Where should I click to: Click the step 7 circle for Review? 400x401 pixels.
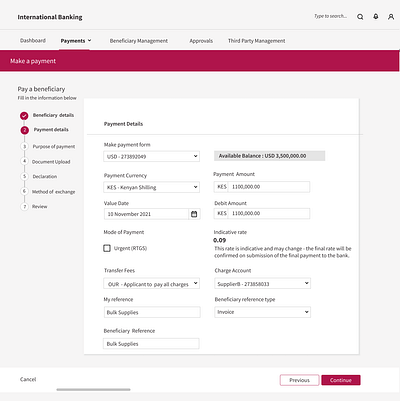[24, 206]
